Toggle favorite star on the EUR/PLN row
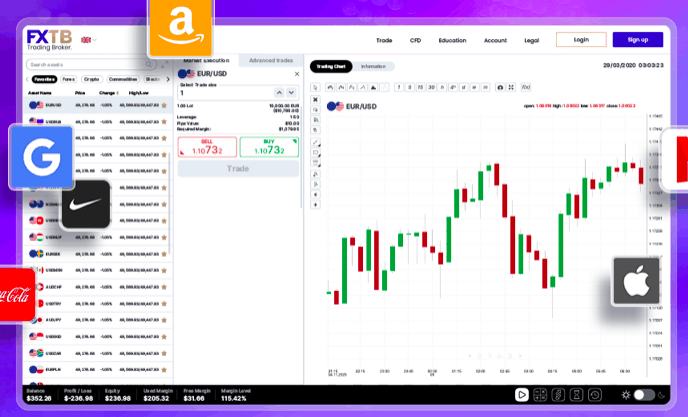Image resolution: width=688 pixels, height=417 pixels. pos(164,370)
